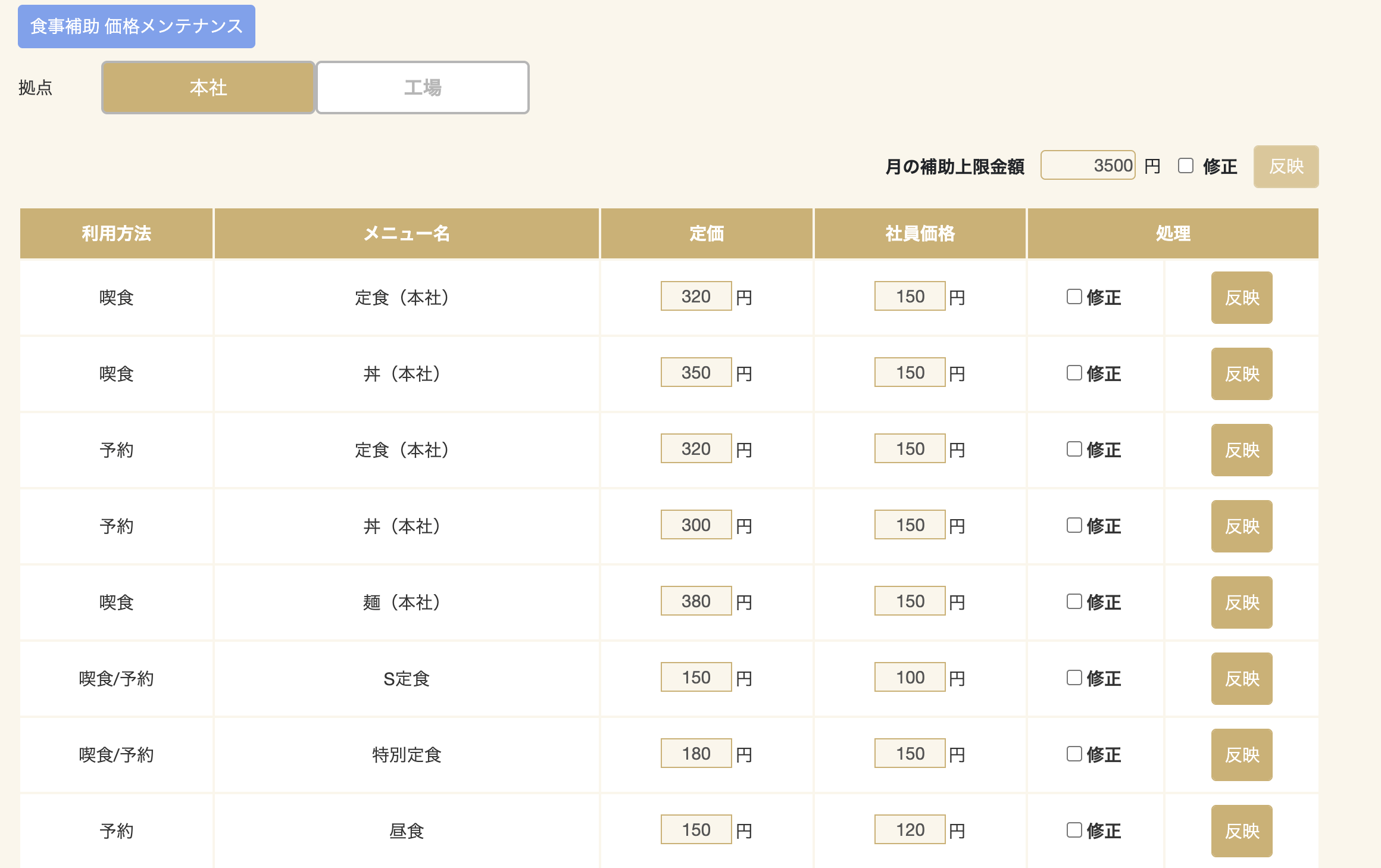Toggle 修正 checkbox in 特別定食 row
Image resolution: width=1381 pixels, height=868 pixels.
(x=1074, y=754)
